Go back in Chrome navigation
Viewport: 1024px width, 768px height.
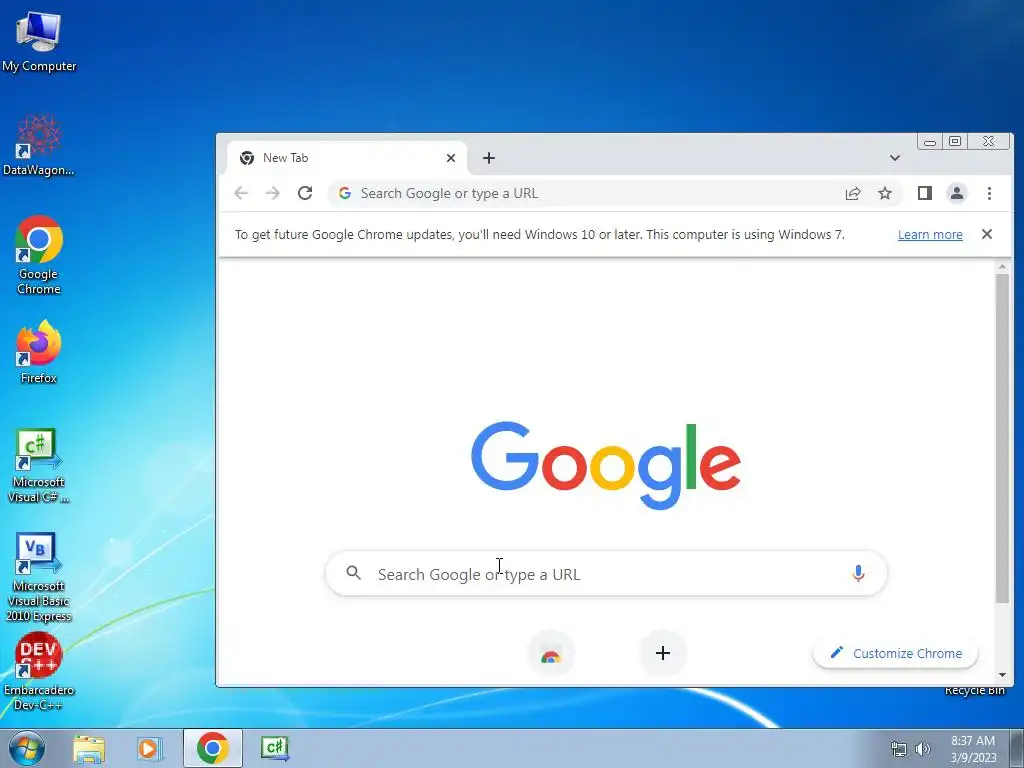[x=241, y=193]
